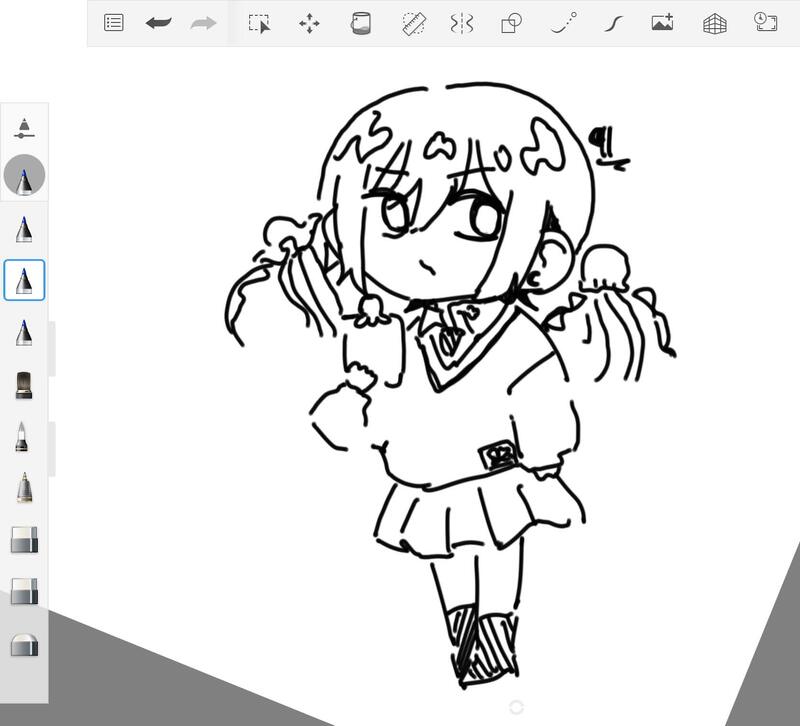
Task: Undo the last stroke
Action: (x=158, y=23)
